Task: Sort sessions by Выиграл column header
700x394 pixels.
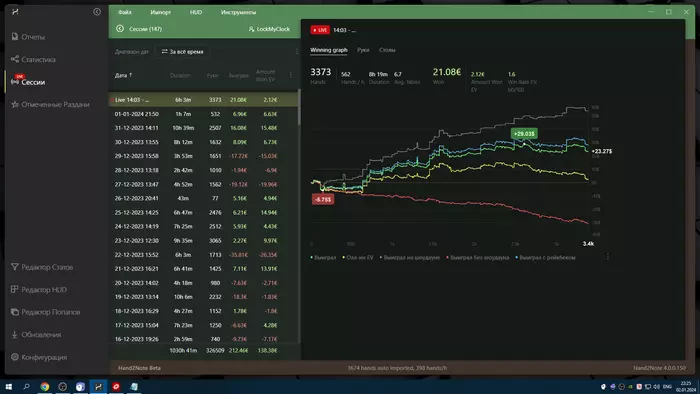Action: pos(238,75)
